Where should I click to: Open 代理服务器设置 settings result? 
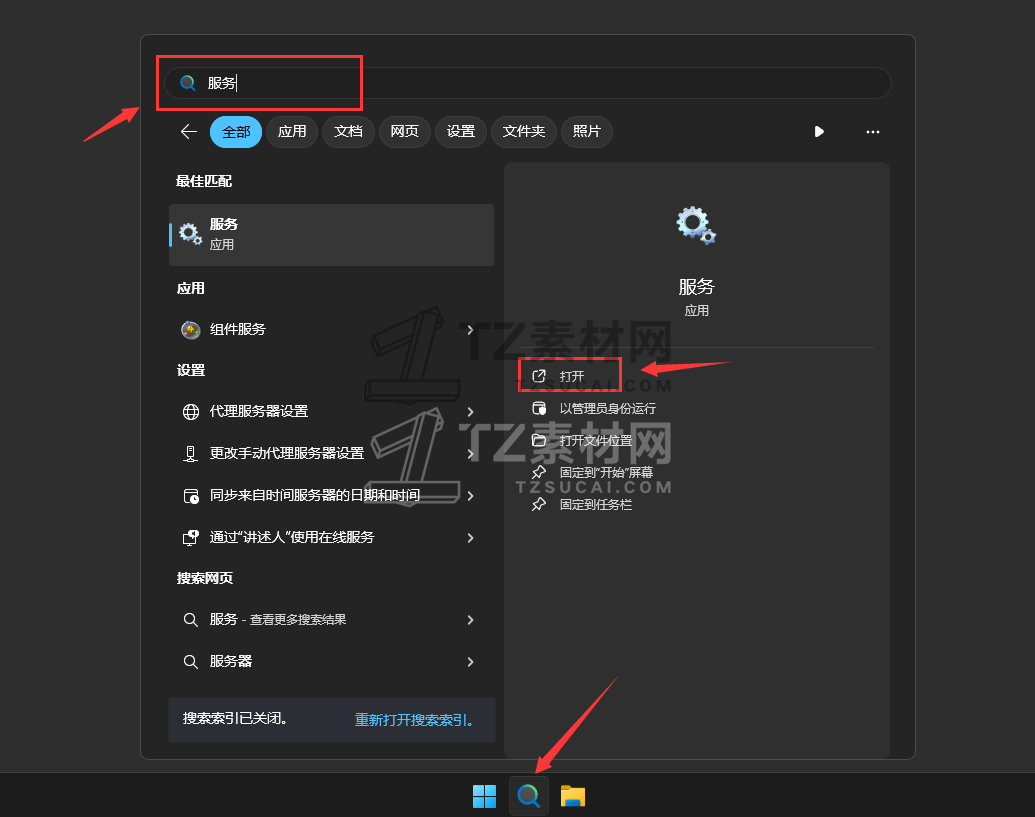pos(331,411)
